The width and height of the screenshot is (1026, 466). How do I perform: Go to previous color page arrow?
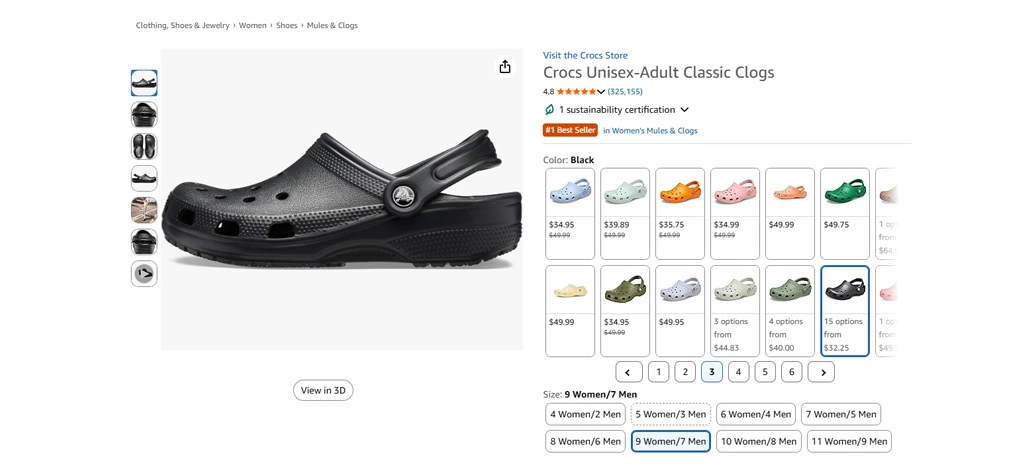(x=629, y=372)
